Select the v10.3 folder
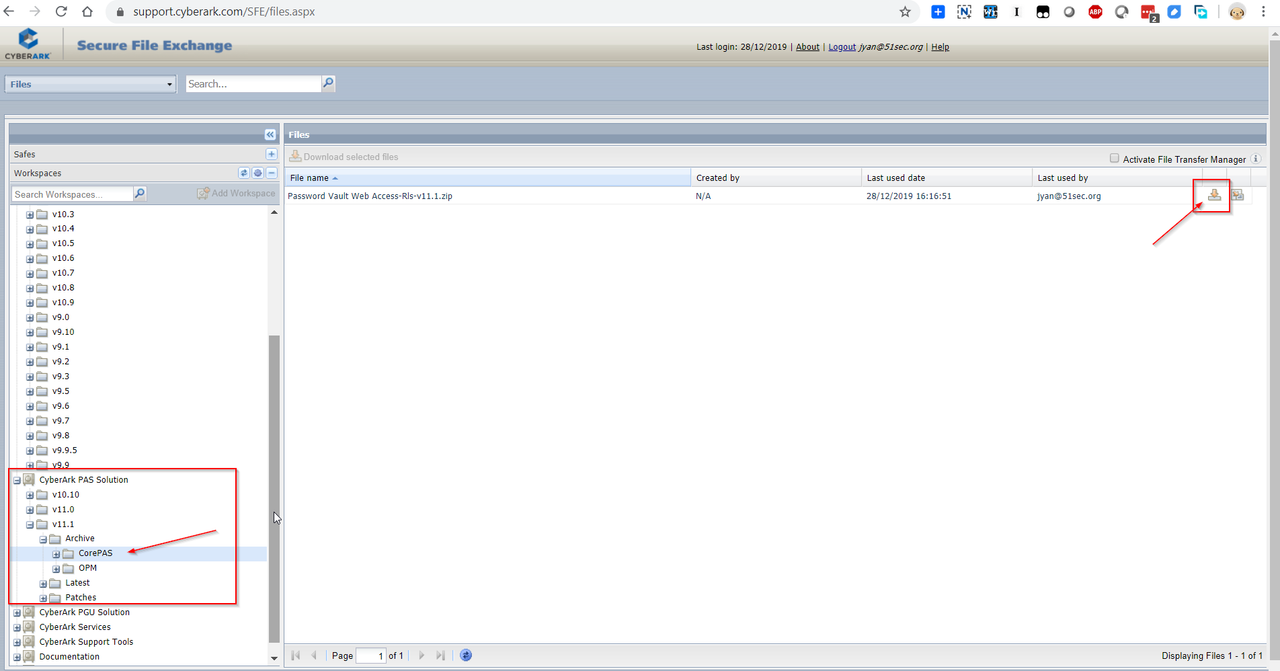This screenshot has height=671, width=1280. 63,214
